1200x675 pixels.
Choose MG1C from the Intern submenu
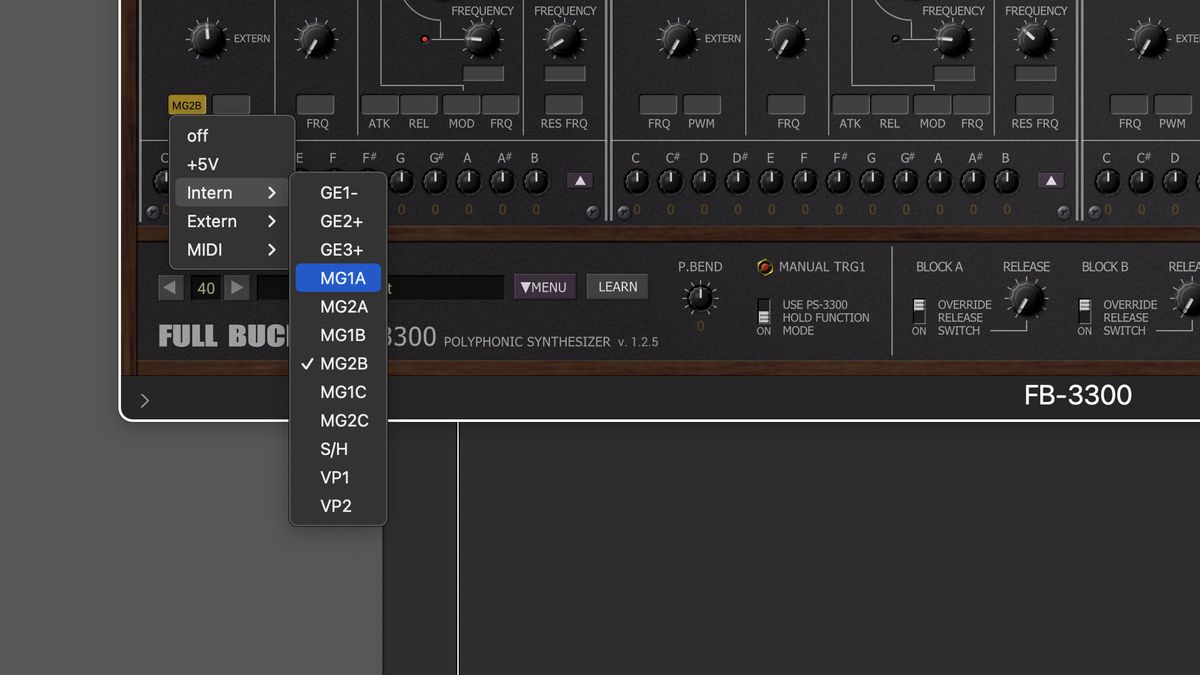point(338,393)
